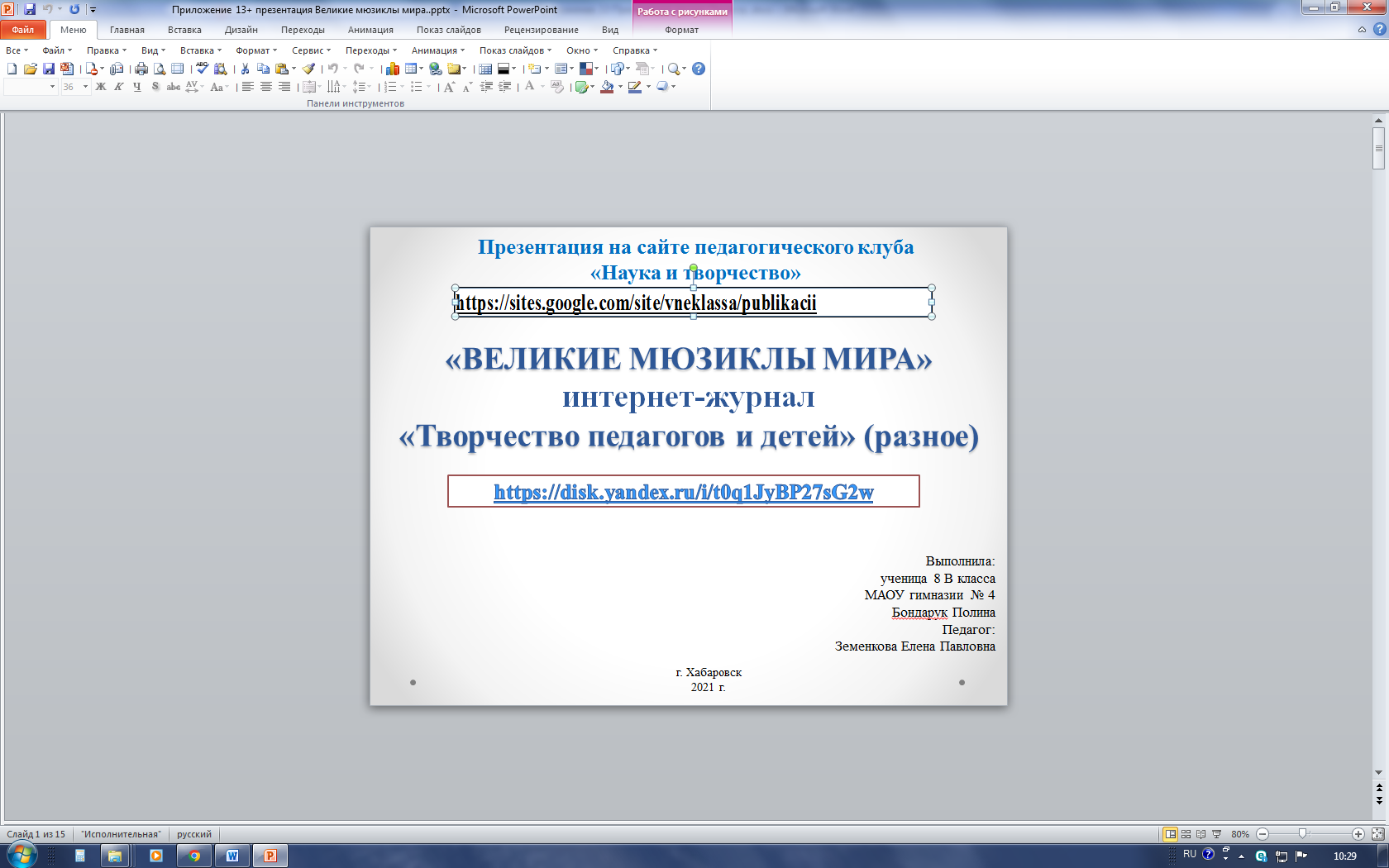This screenshot has width=1389, height=868.
Task: Increase font size with large A icon
Action: 449,87
